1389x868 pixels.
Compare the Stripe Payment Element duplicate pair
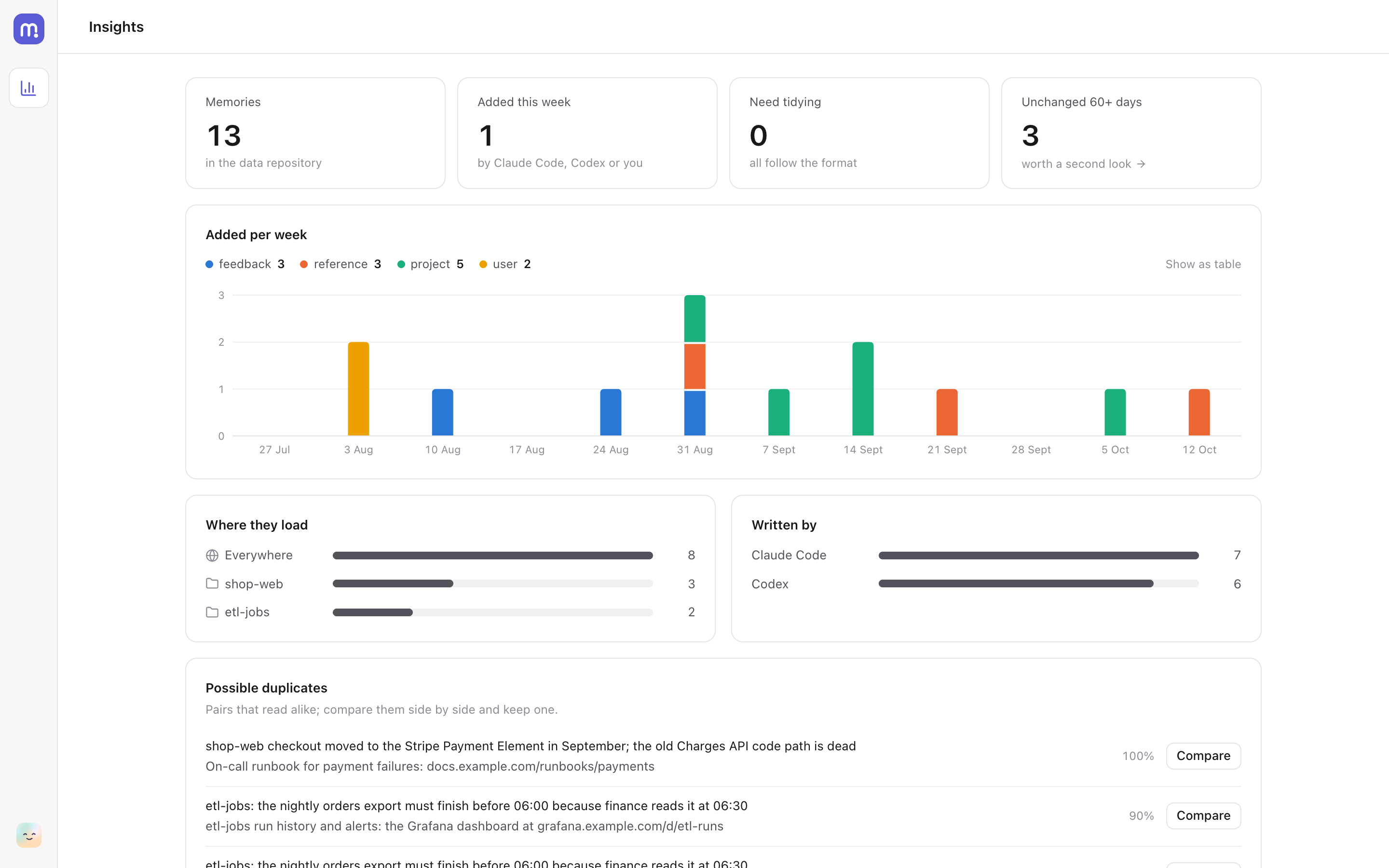[x=1203, y=756]
